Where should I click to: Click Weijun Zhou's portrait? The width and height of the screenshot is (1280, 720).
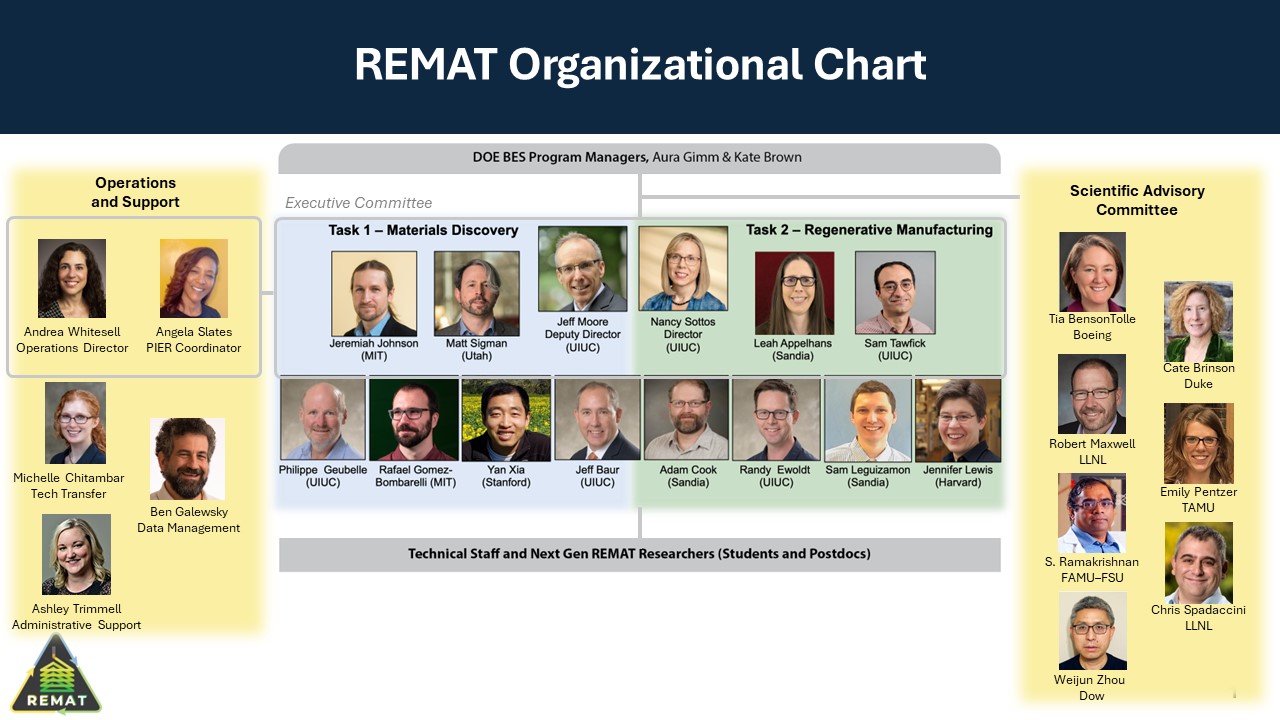(1092, 631)
